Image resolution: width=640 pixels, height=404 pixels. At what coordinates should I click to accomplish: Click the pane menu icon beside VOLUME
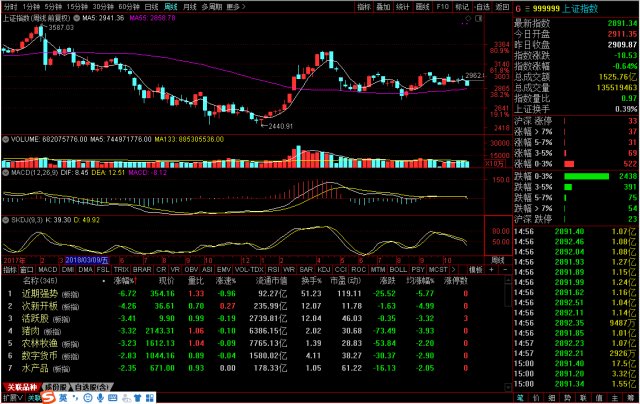click(x=4, y=141)
